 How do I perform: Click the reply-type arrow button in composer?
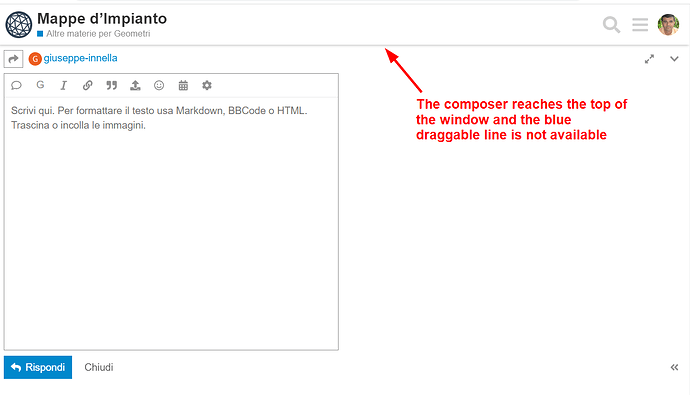(13, 59)
